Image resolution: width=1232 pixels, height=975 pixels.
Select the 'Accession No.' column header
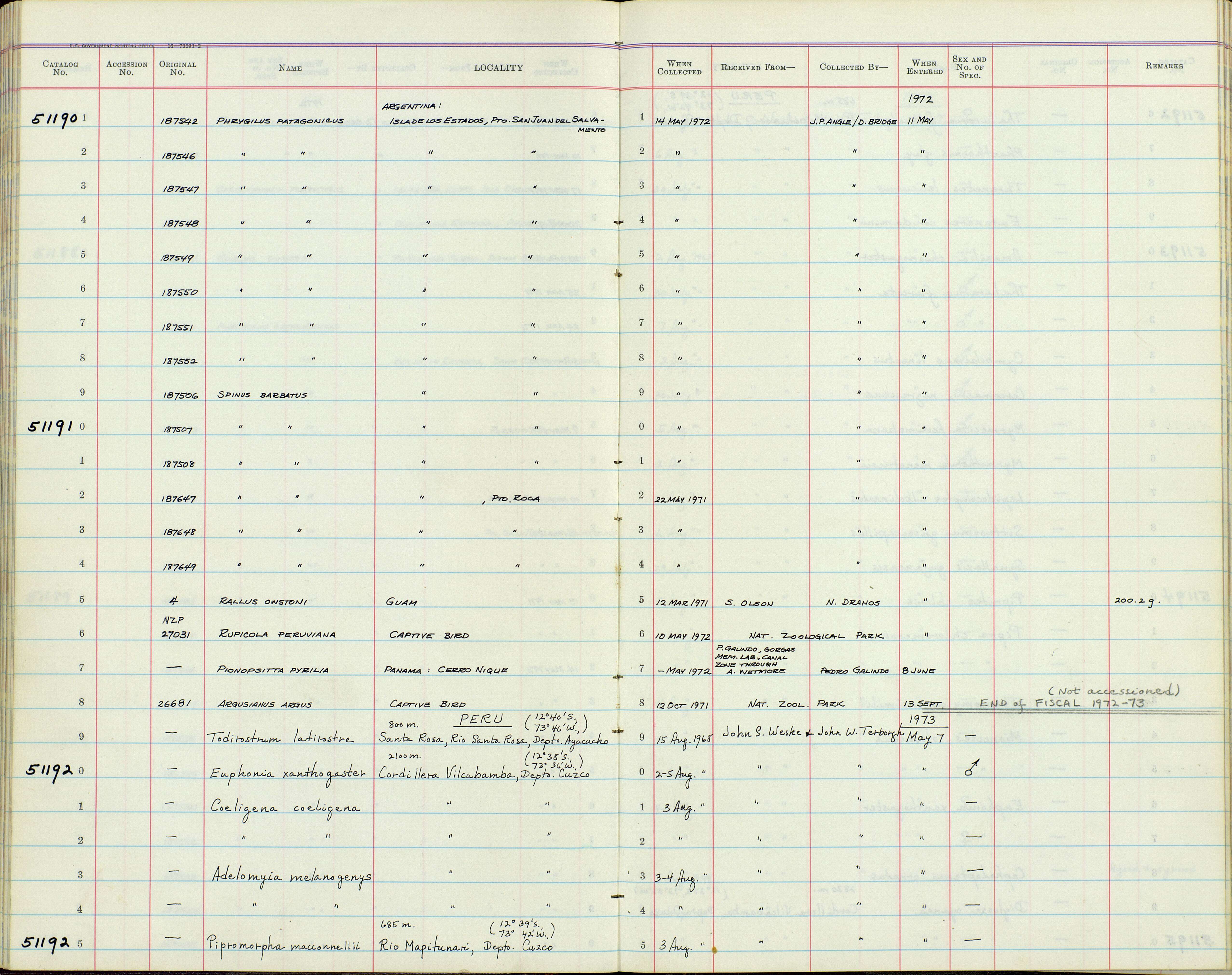click(127, 68)
